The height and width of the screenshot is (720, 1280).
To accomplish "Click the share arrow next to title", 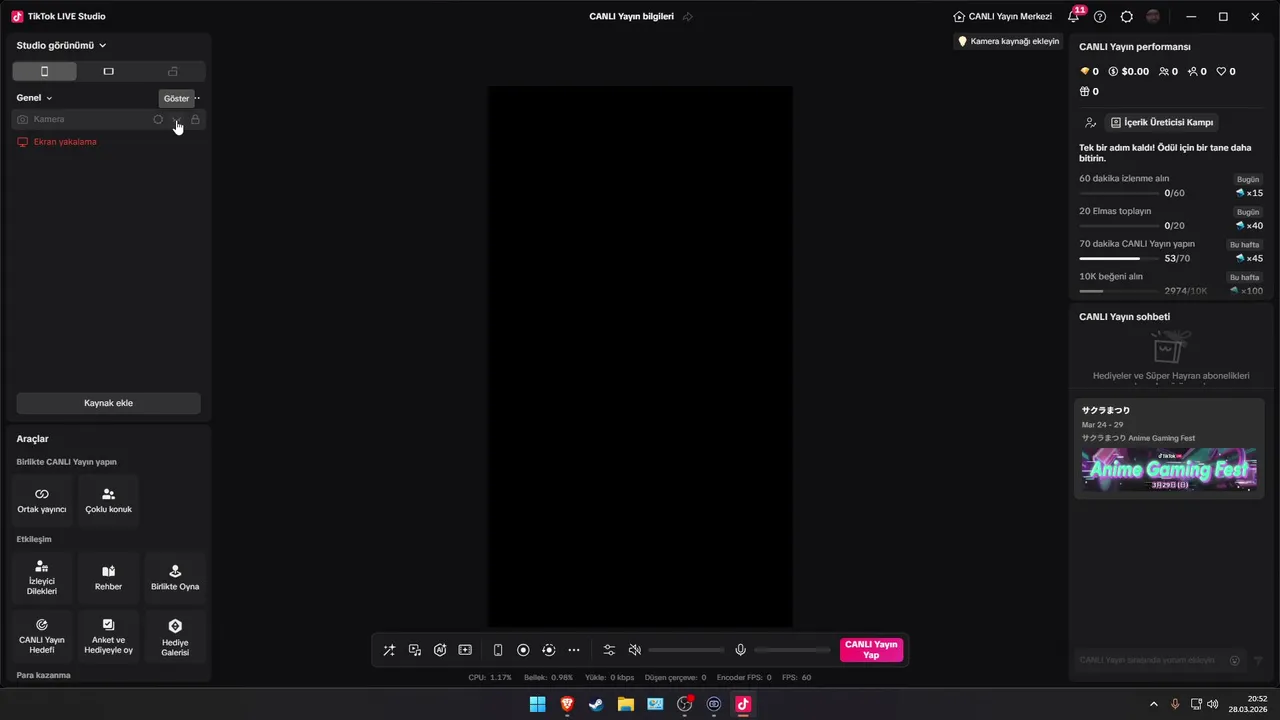I will 687,16.
